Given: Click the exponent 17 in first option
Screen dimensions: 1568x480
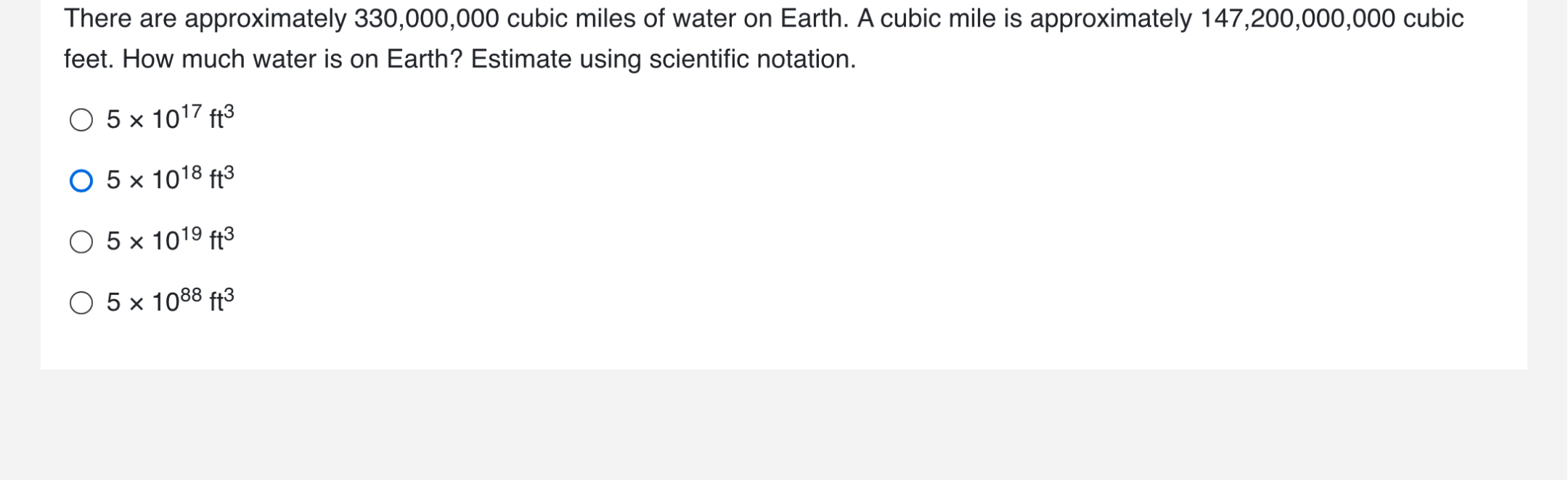Looking at the screenshot, I should pos(191,112).
